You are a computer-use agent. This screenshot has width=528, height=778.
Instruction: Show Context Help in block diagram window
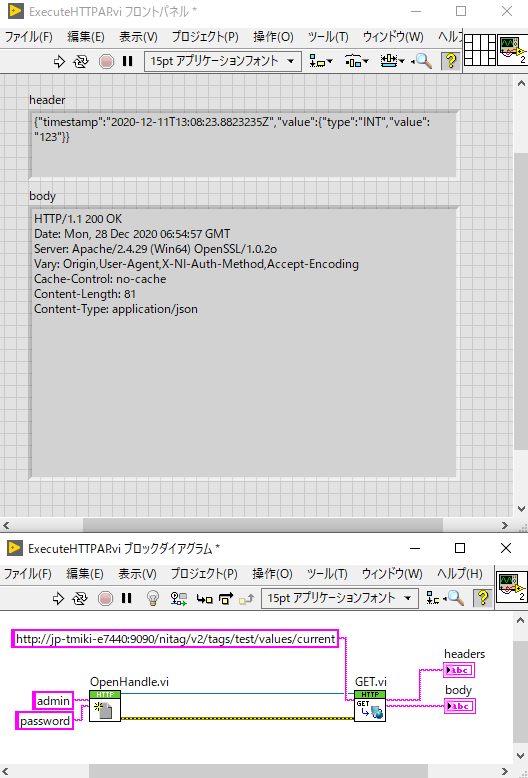click(482, 598)
